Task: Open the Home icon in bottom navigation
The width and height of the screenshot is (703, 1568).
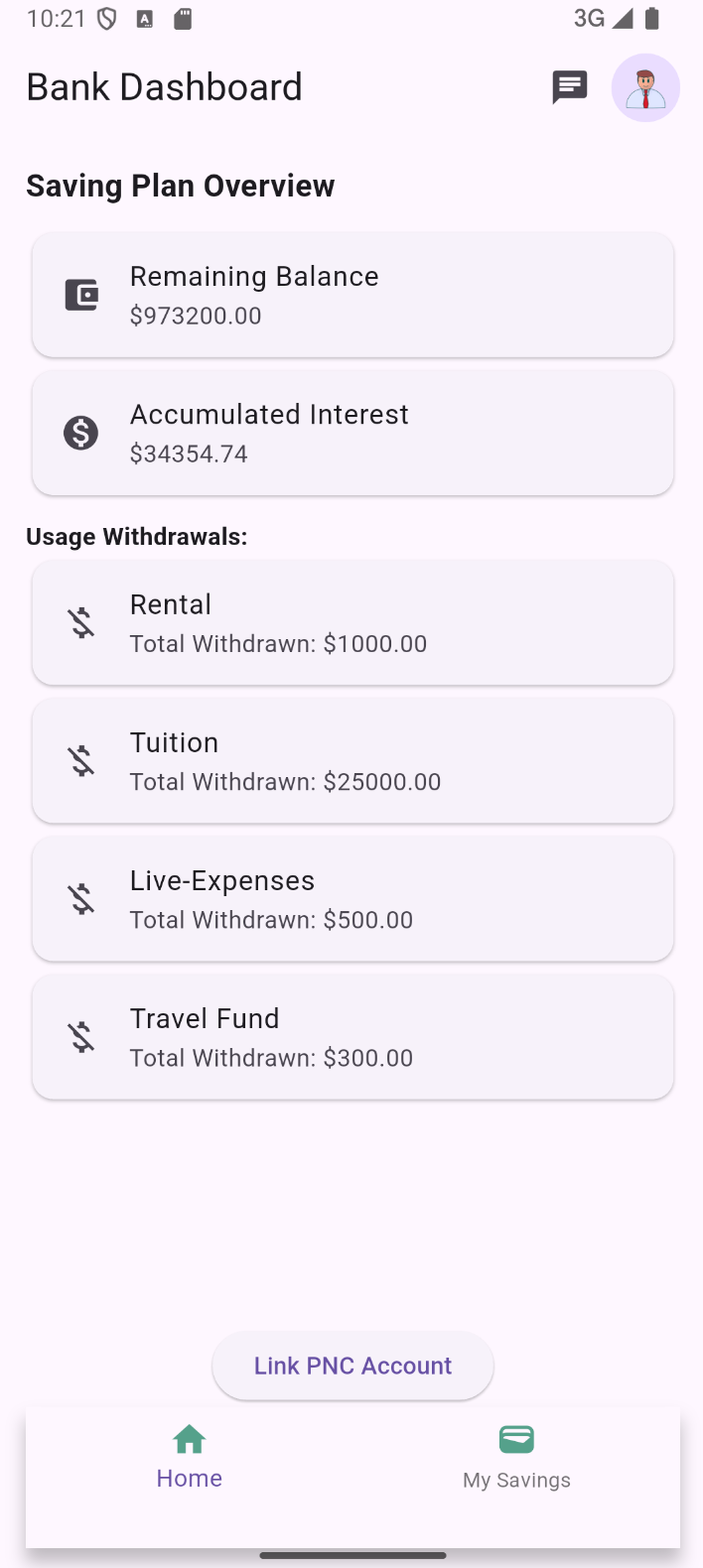Action: tap(189, 1439)
